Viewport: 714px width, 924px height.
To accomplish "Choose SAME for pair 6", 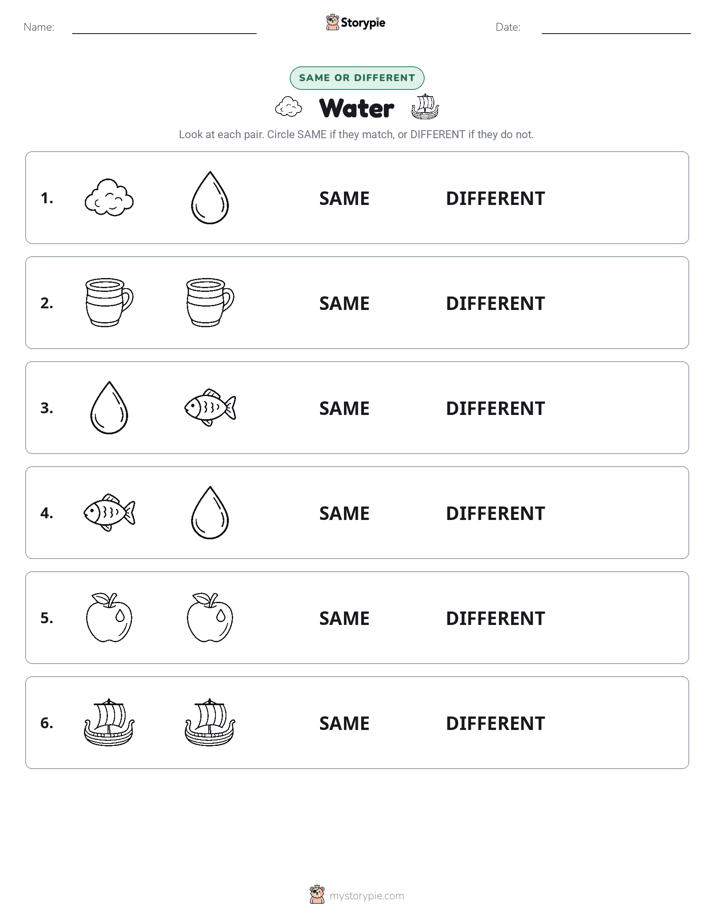I will click(345, 723).
